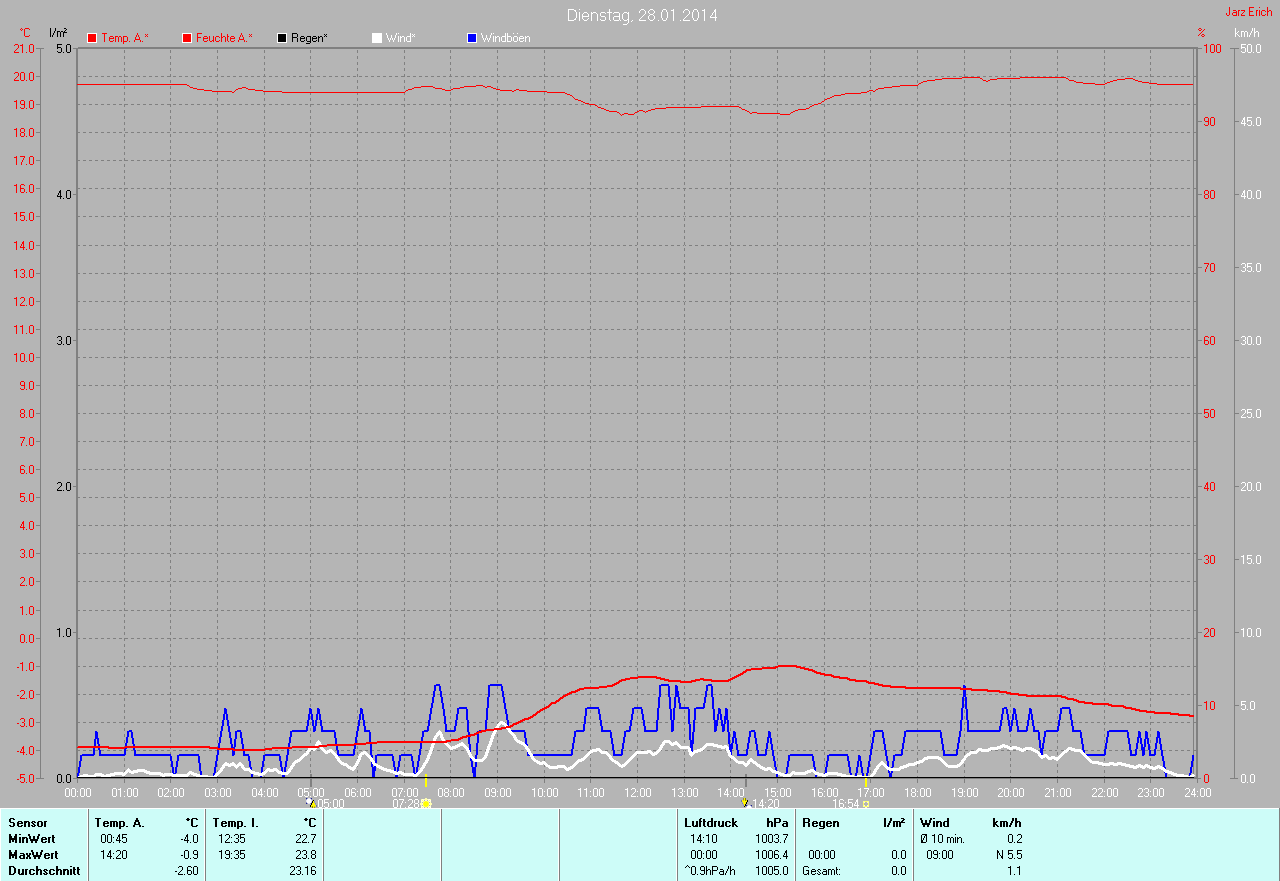Click the Regen column header in table

pos(820,823)
